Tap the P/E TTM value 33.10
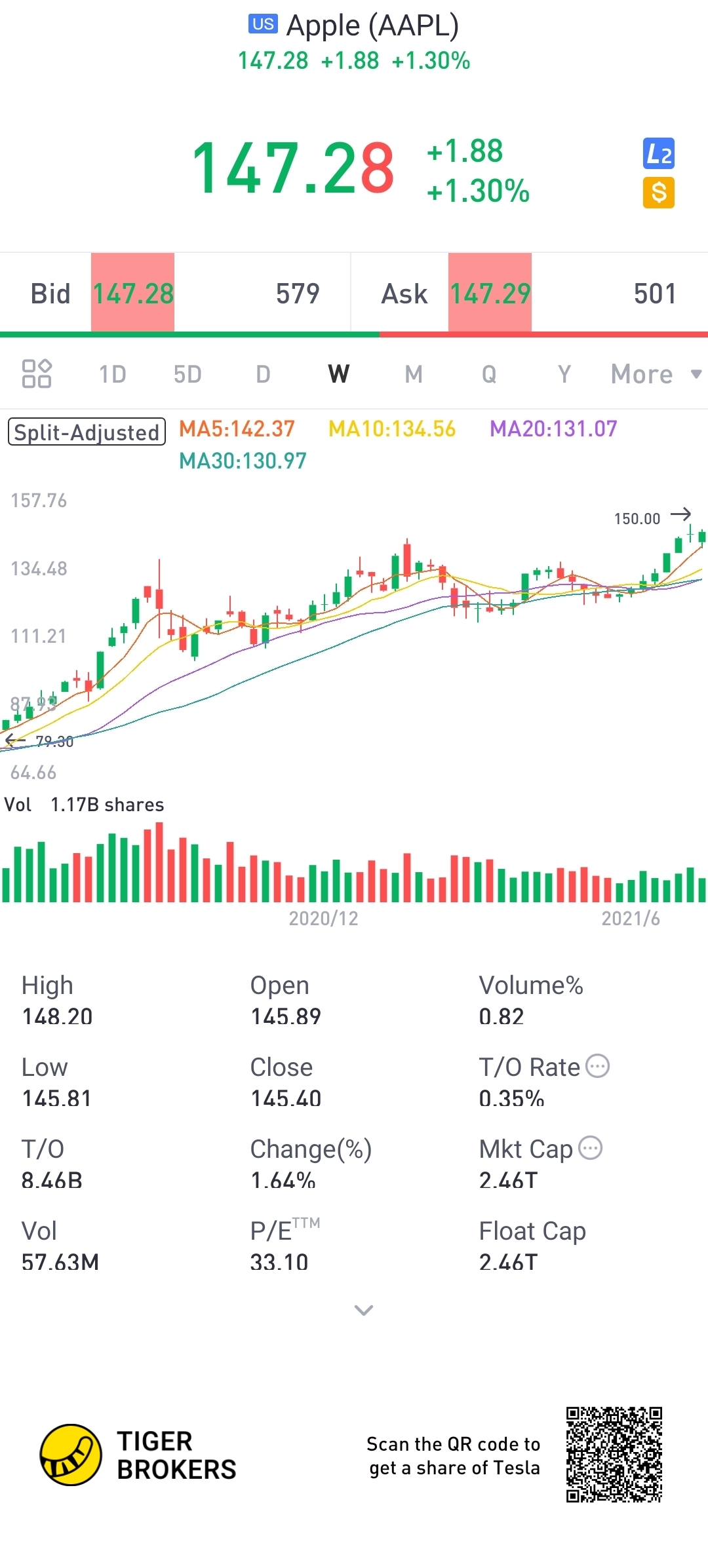708x1568 pixels. tap(279, 1262)
